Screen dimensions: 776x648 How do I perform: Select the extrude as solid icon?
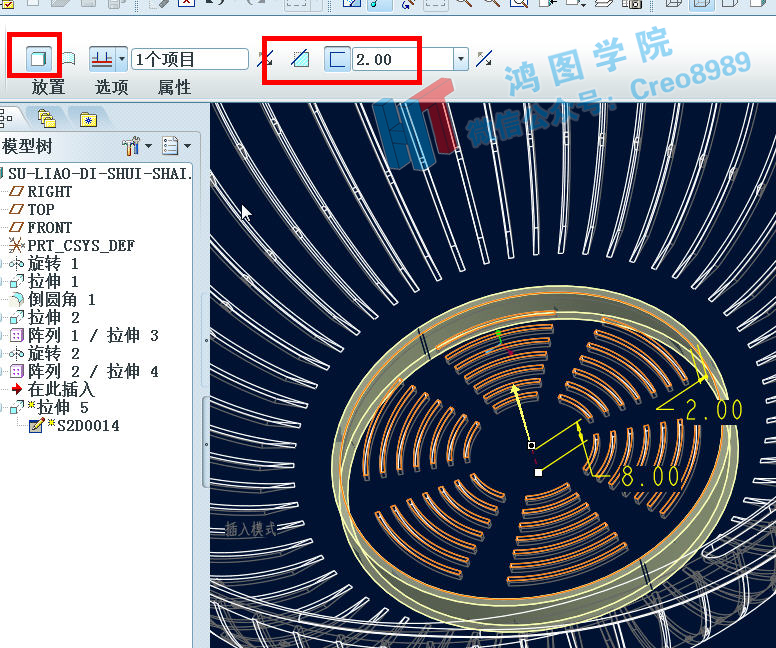coord(38,59)
